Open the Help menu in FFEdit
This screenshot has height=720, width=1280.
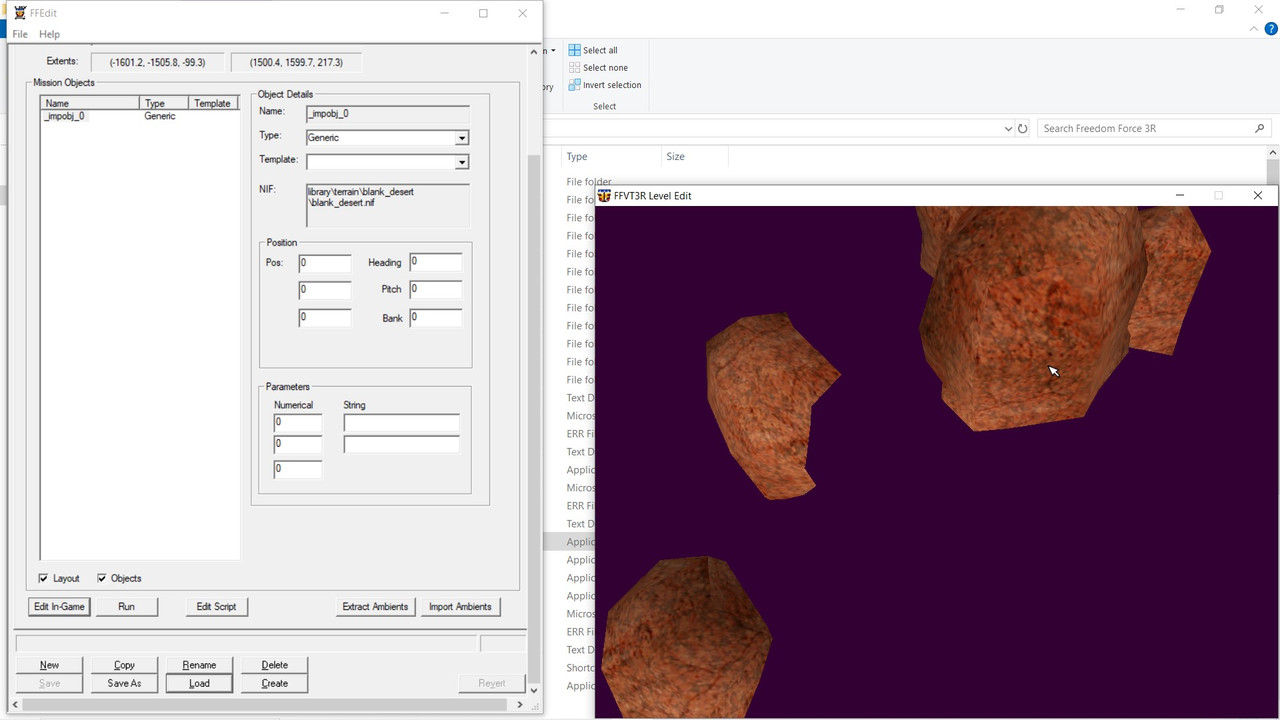click(x=49, y=34)
